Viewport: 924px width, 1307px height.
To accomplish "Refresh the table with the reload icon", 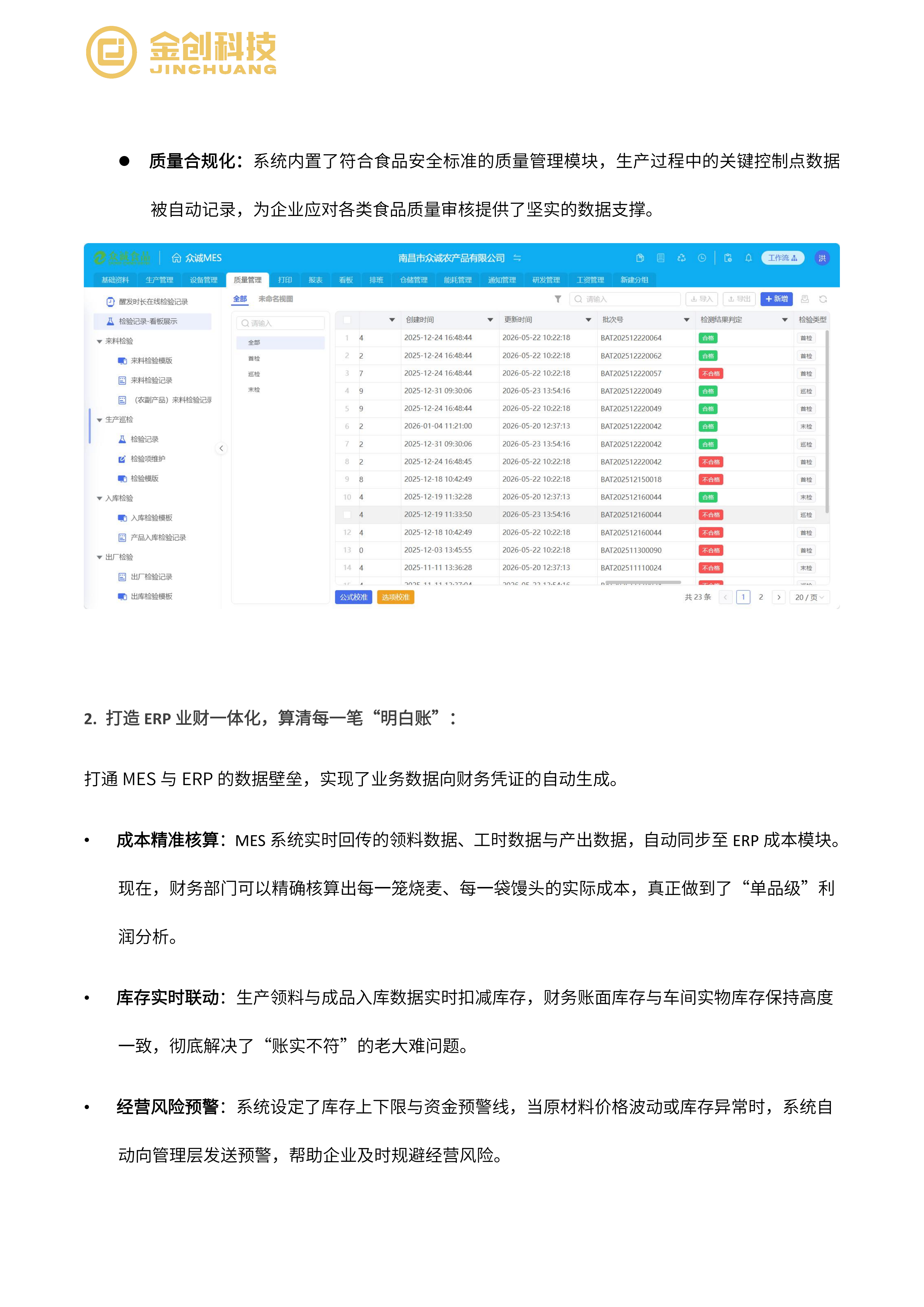I will [823, 299].
